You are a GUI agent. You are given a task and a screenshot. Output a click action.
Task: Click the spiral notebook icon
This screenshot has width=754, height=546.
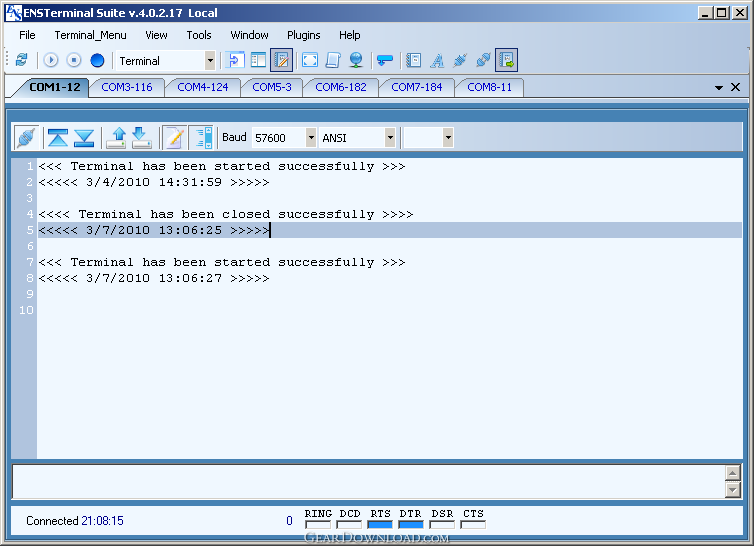[x=413, y=60]
